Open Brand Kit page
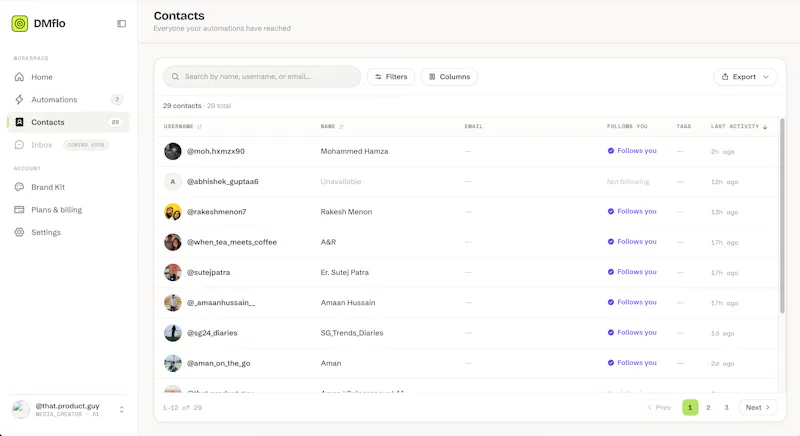The width and height of the screenshot is (800, 436). click(68, 187)
